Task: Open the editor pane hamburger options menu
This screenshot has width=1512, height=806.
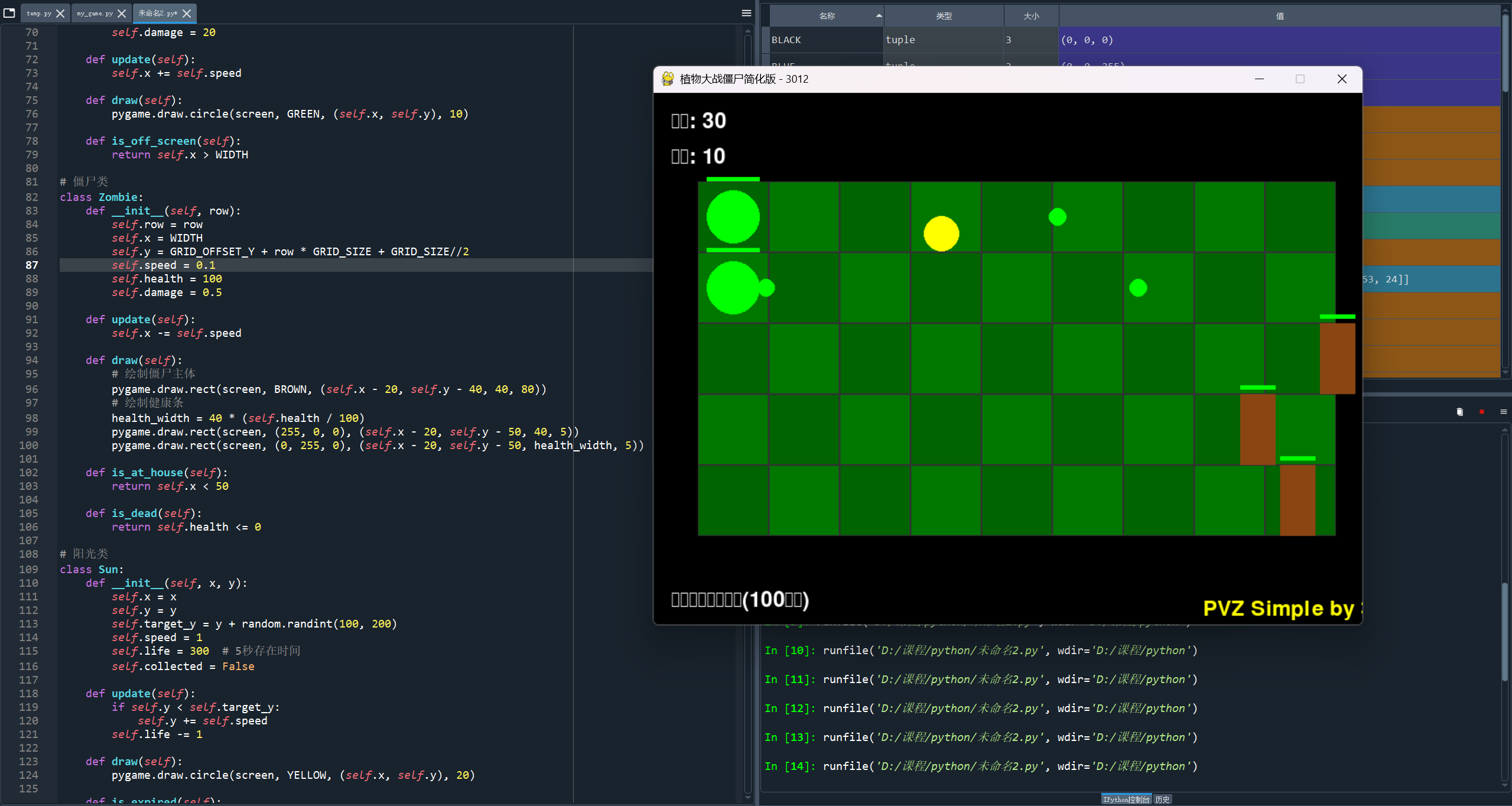Action: click(x=746, y=13)
